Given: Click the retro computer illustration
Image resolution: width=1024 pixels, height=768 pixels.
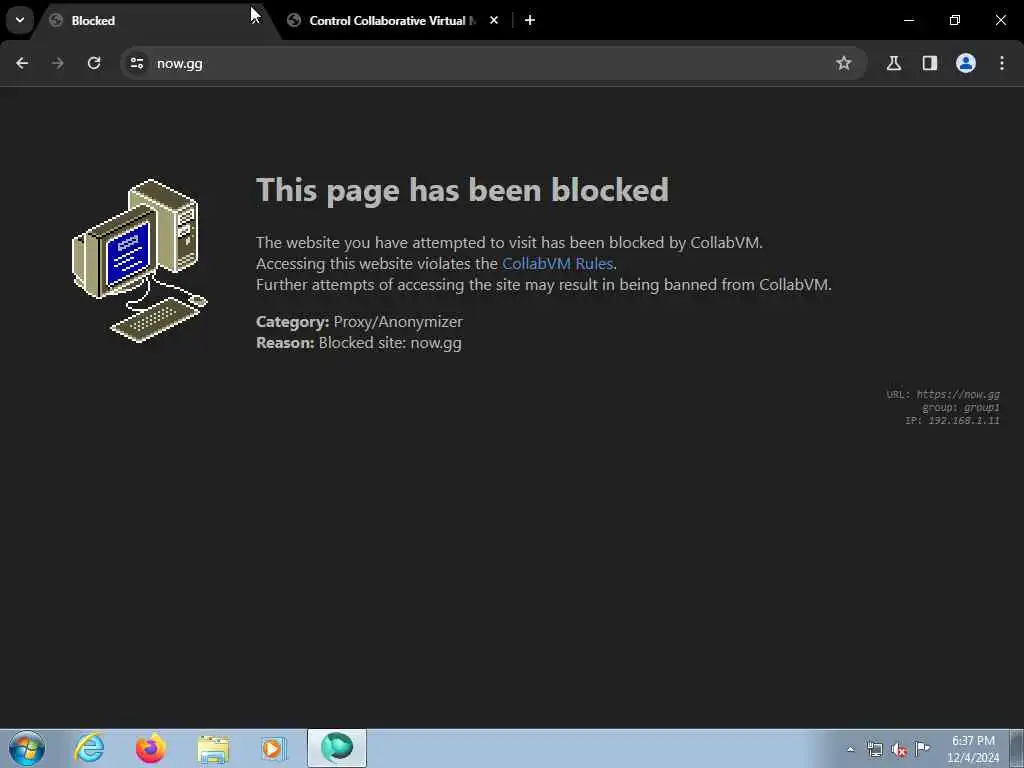Looking at the screenshot, I should tap(139, 261).
